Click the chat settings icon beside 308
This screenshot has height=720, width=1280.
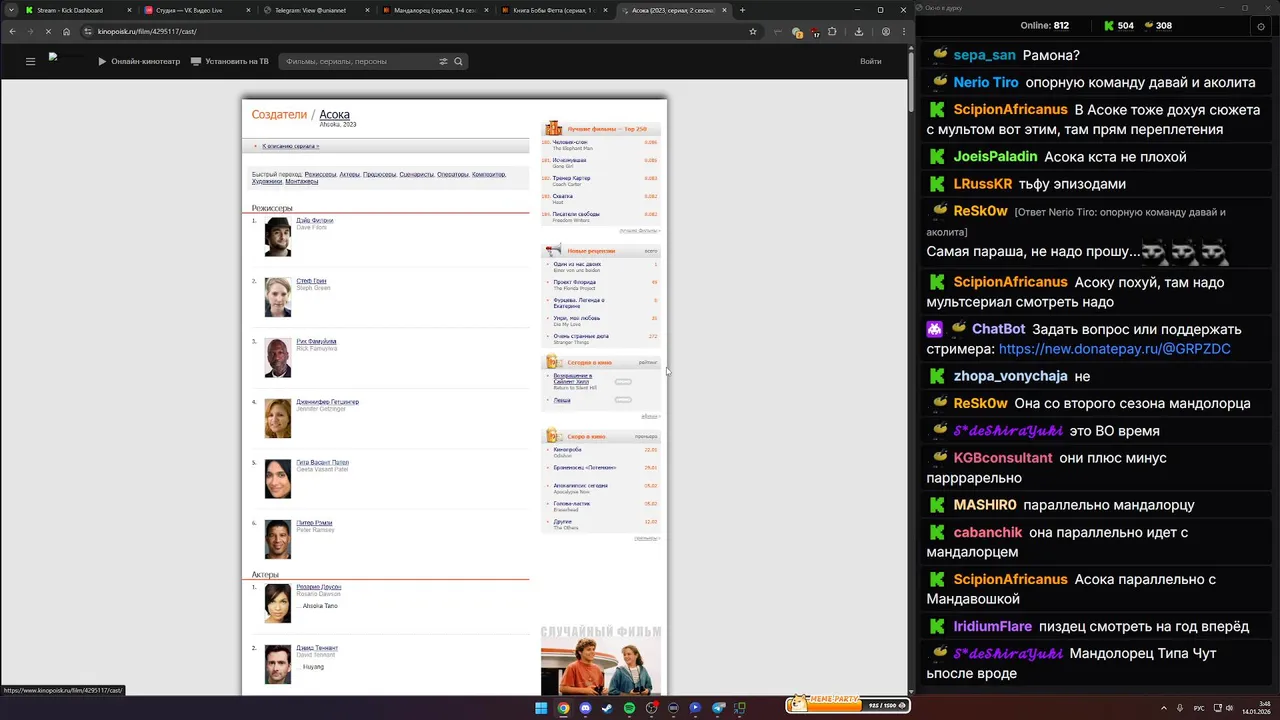1260,26
